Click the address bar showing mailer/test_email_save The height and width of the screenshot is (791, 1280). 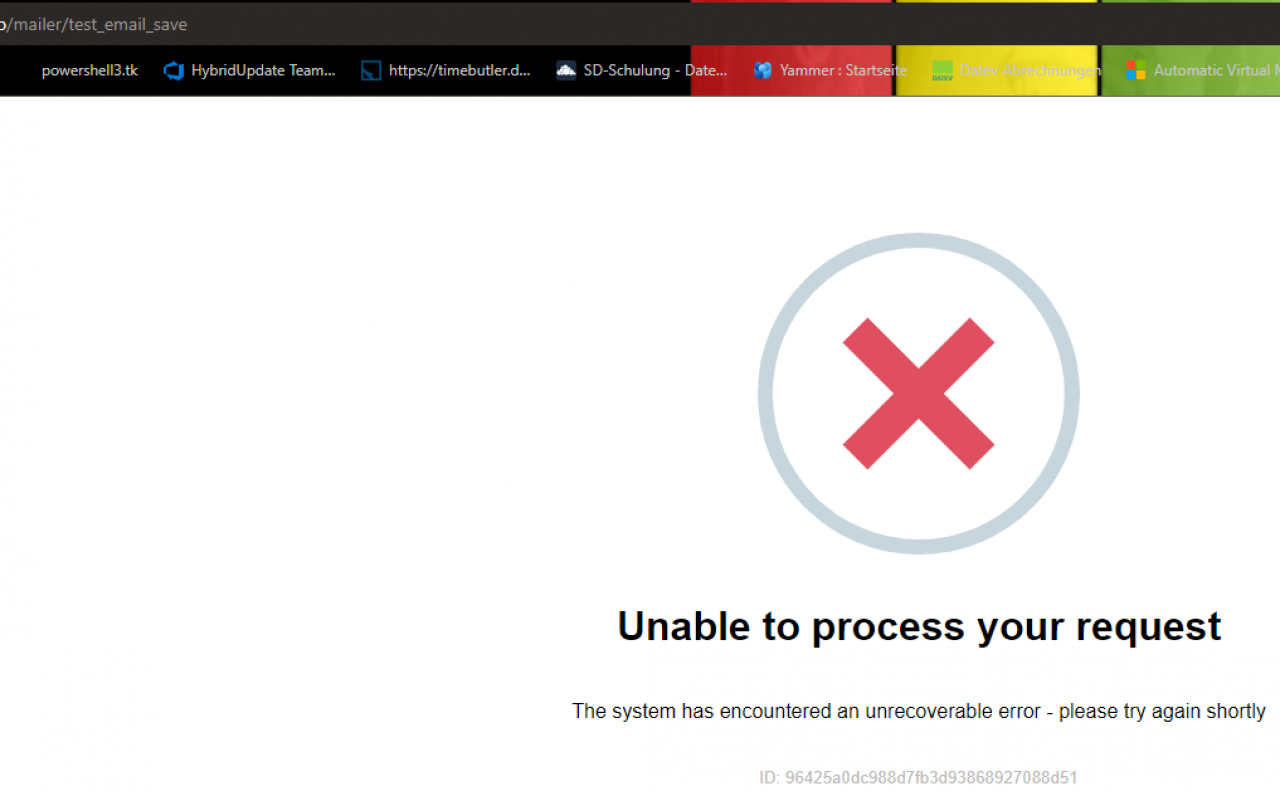(x=640, y=24)
